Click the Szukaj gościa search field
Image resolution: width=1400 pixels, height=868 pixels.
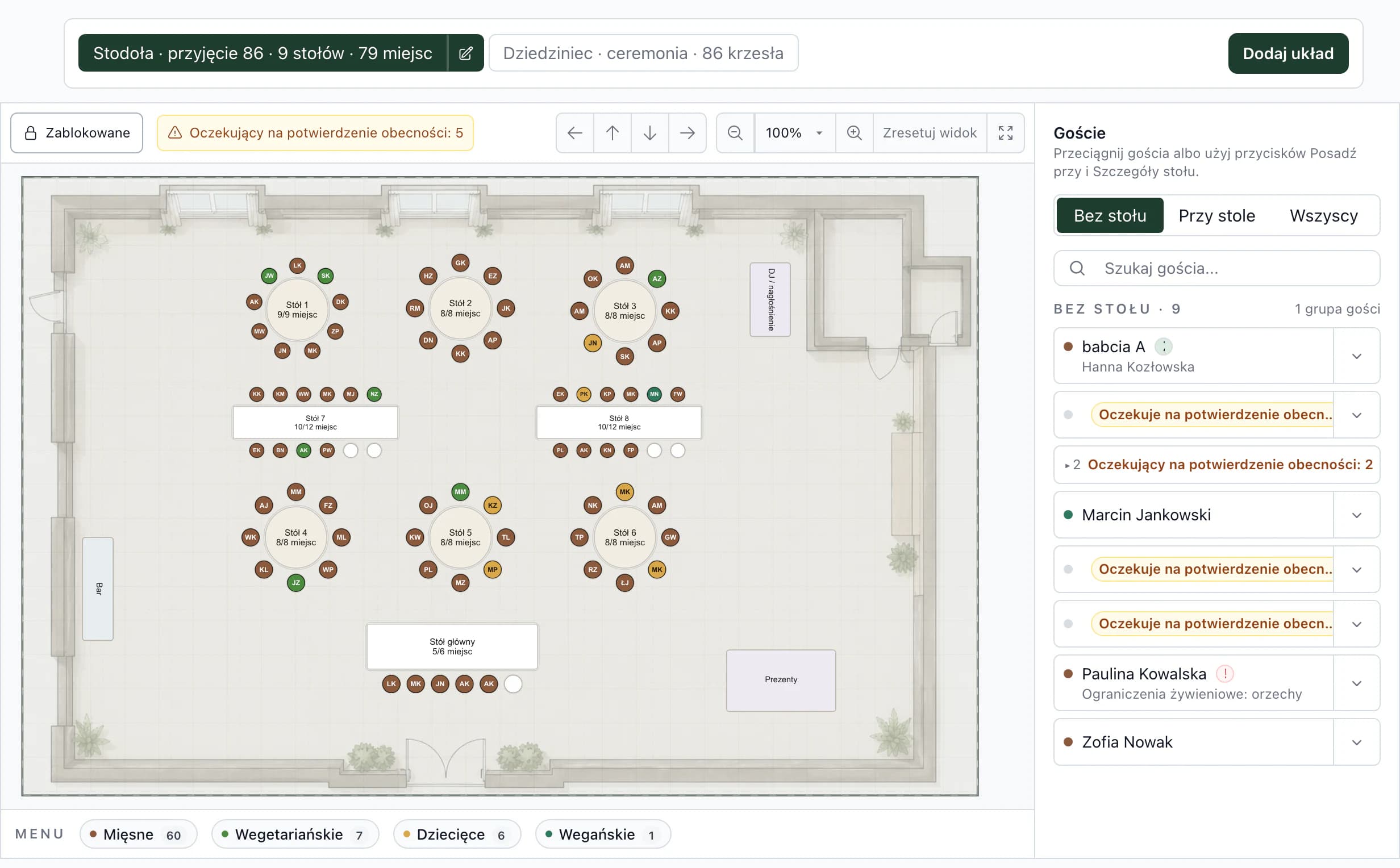tap(1217, 268)
